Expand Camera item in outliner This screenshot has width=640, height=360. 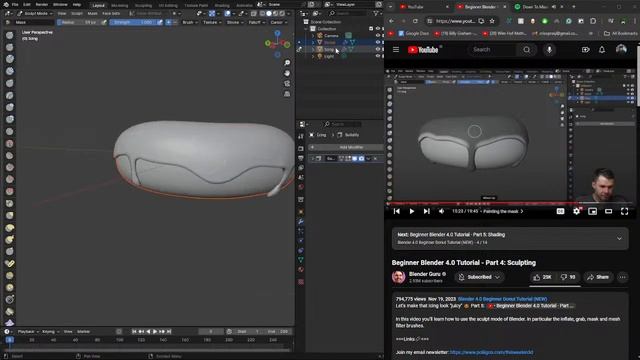313,36
